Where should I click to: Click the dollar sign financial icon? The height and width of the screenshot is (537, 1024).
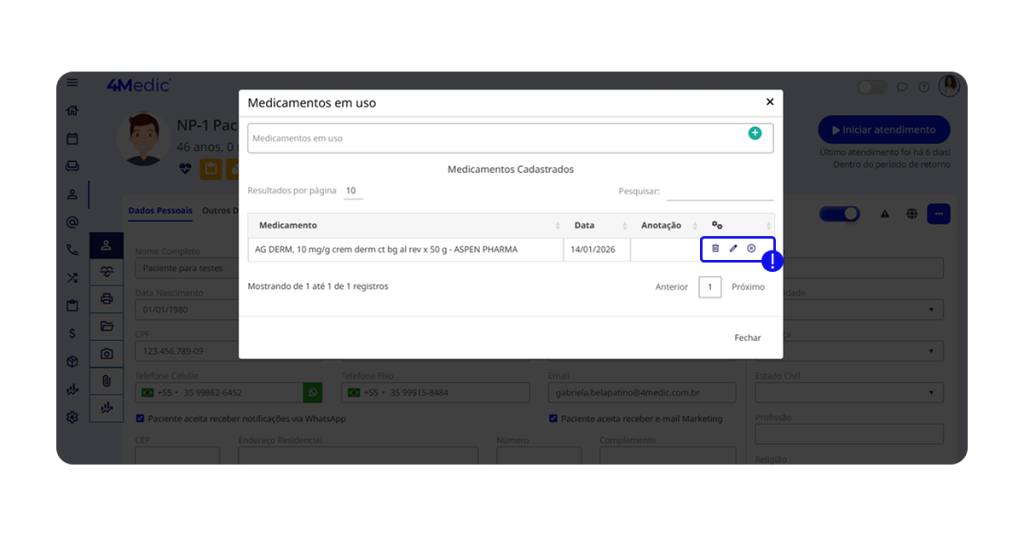tap(72, 334)
